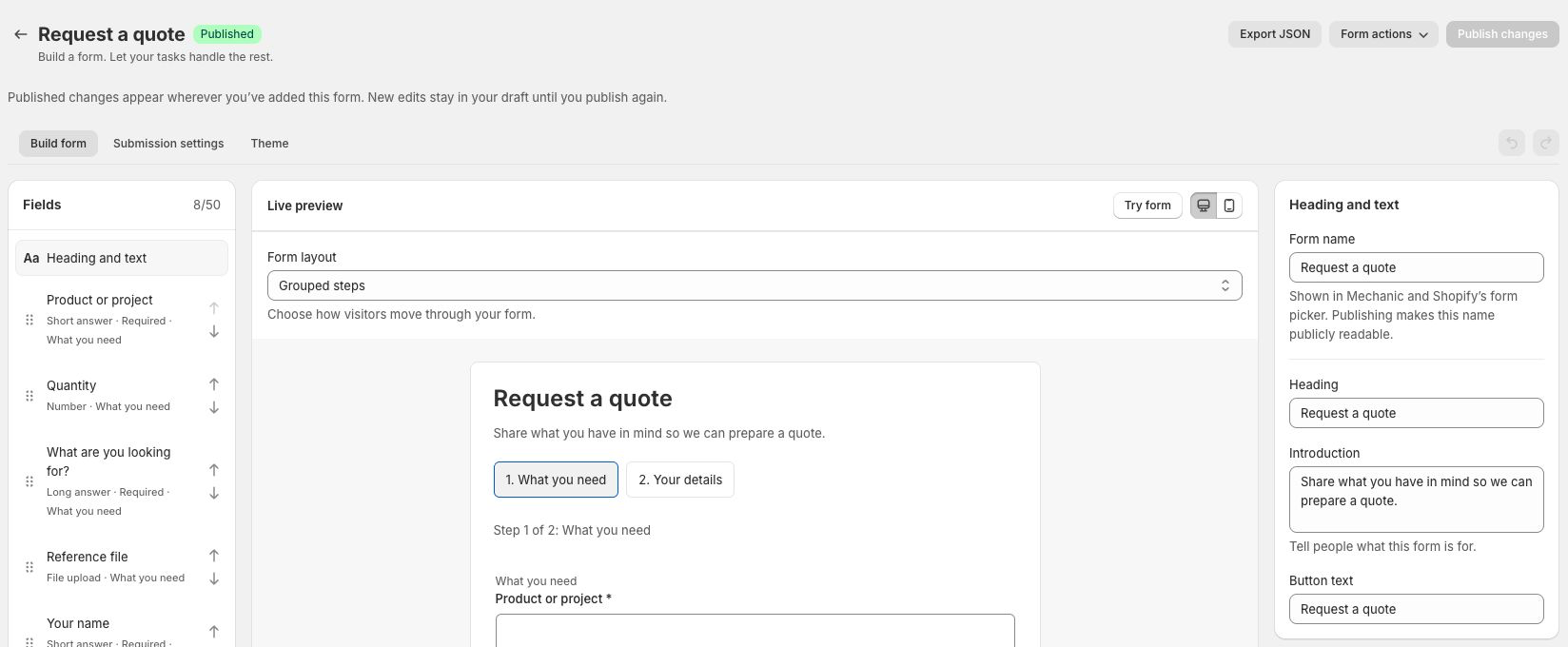
Task: Open the Form actions menu
Action: (1383, 34)
